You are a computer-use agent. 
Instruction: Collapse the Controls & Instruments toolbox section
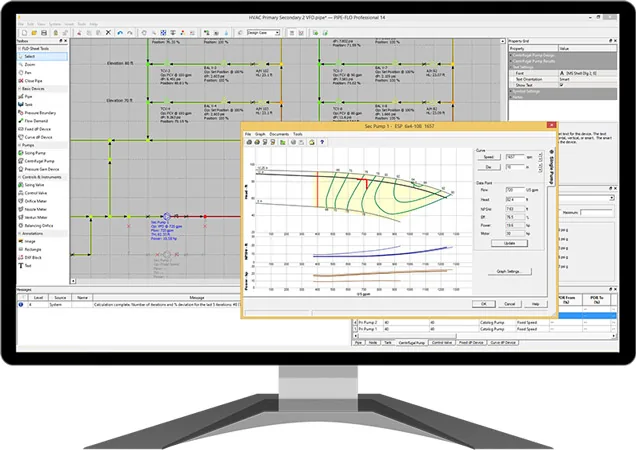click(x=41, y=177)
